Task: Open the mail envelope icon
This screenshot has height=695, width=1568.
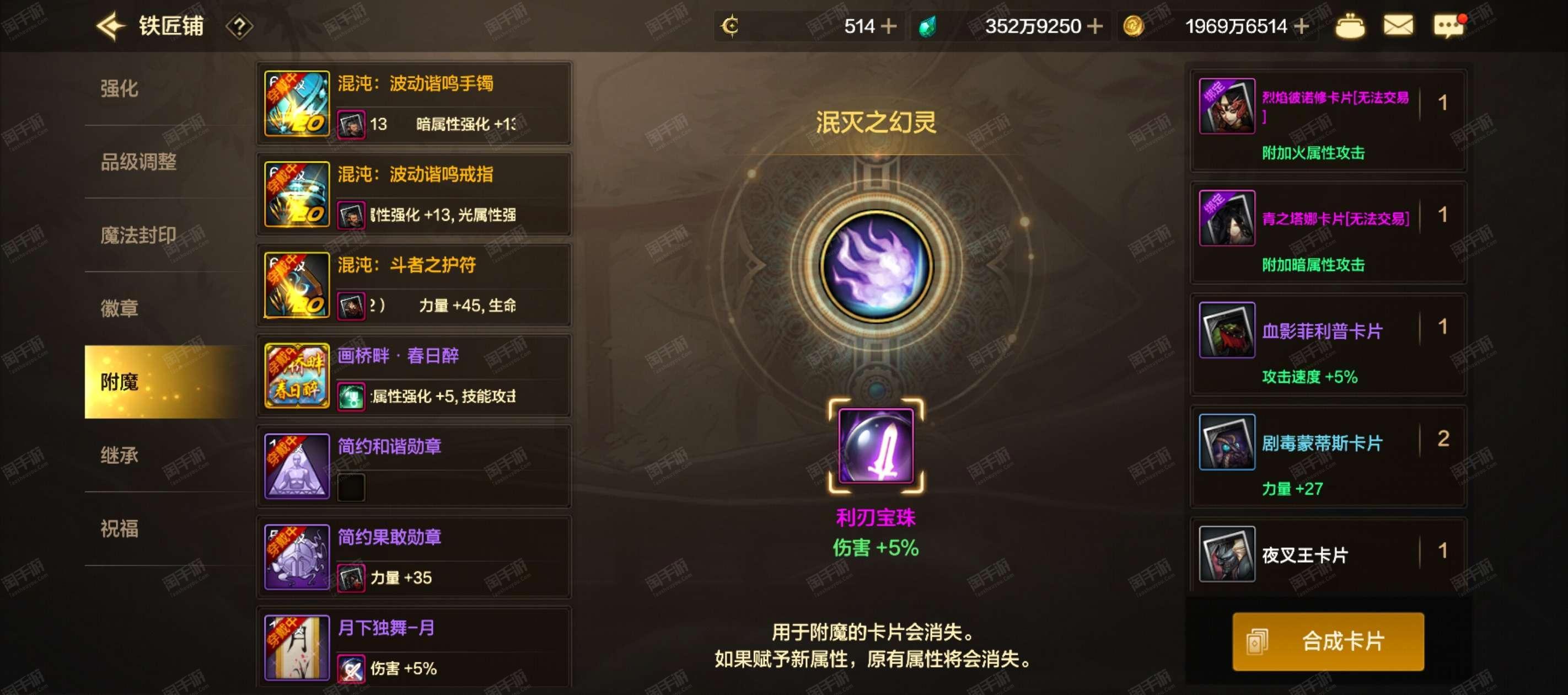Action: click(1398, 26)
